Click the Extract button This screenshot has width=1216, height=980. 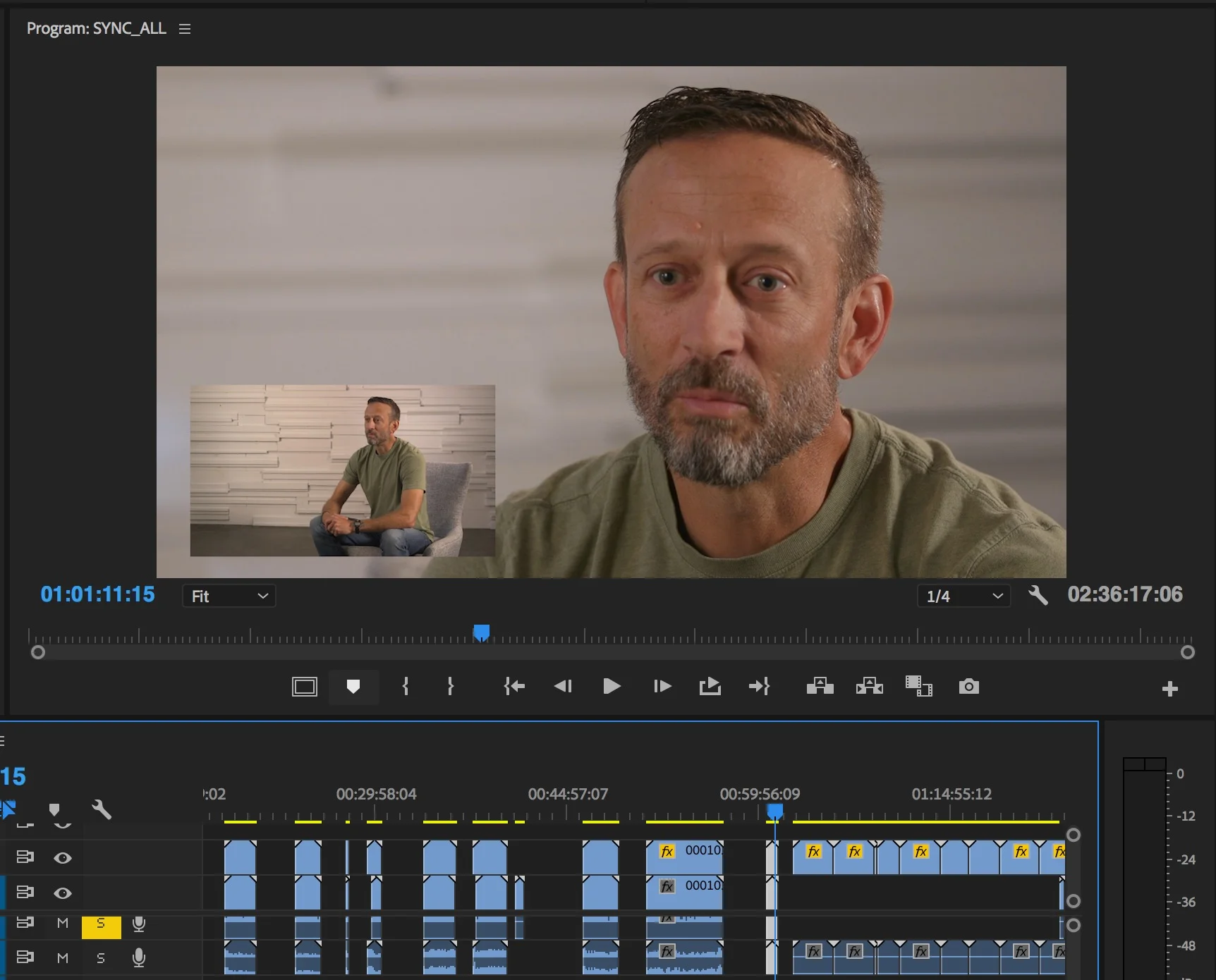pyautogui.click(x=869, y=687)
